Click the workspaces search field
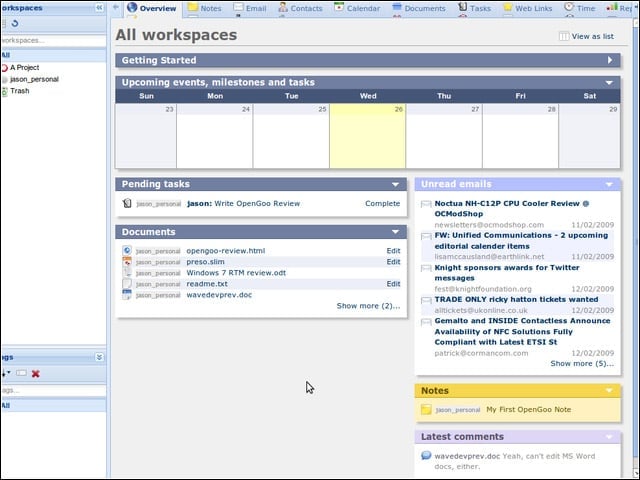Viewport: 640px width, 480px height. click(x=53, y=40)
